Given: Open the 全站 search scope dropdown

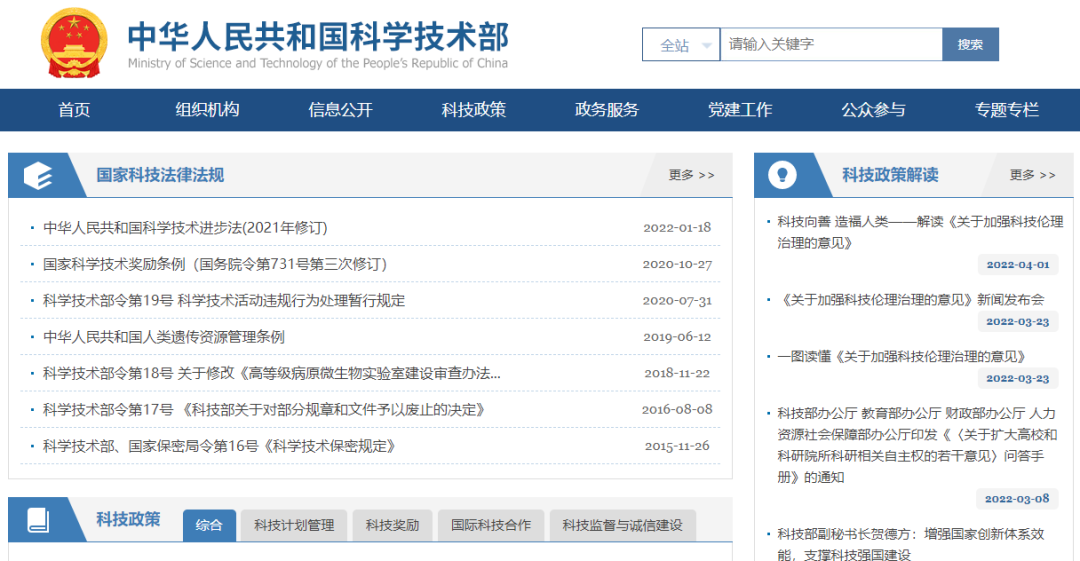Looking at the screenshot, I should [681, 45].
